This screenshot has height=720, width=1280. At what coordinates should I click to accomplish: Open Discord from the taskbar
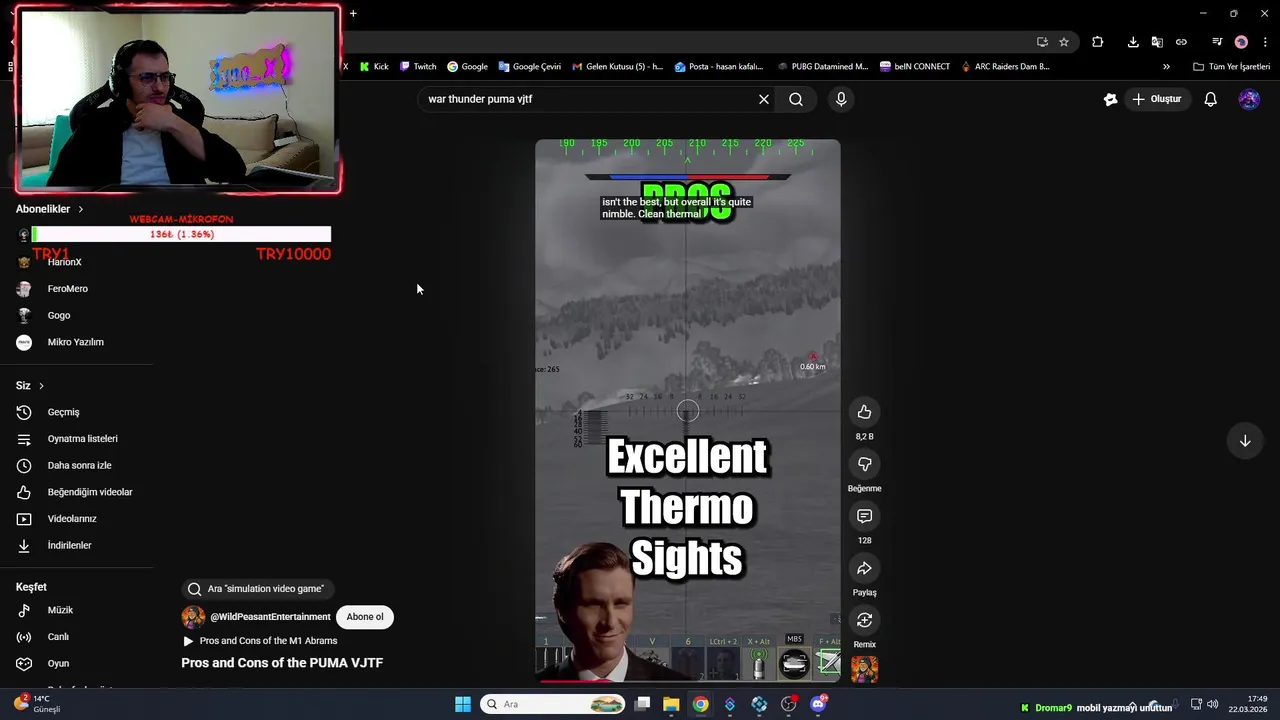click(x=819, y=704)
